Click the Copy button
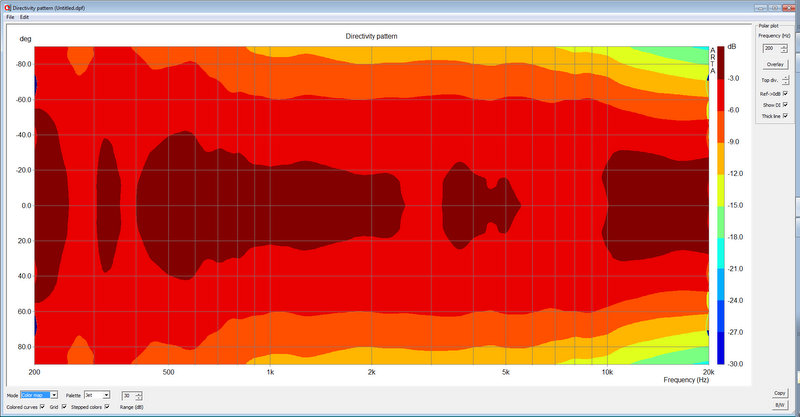This screenshot has height=417, width=800. tap(779, 393)
